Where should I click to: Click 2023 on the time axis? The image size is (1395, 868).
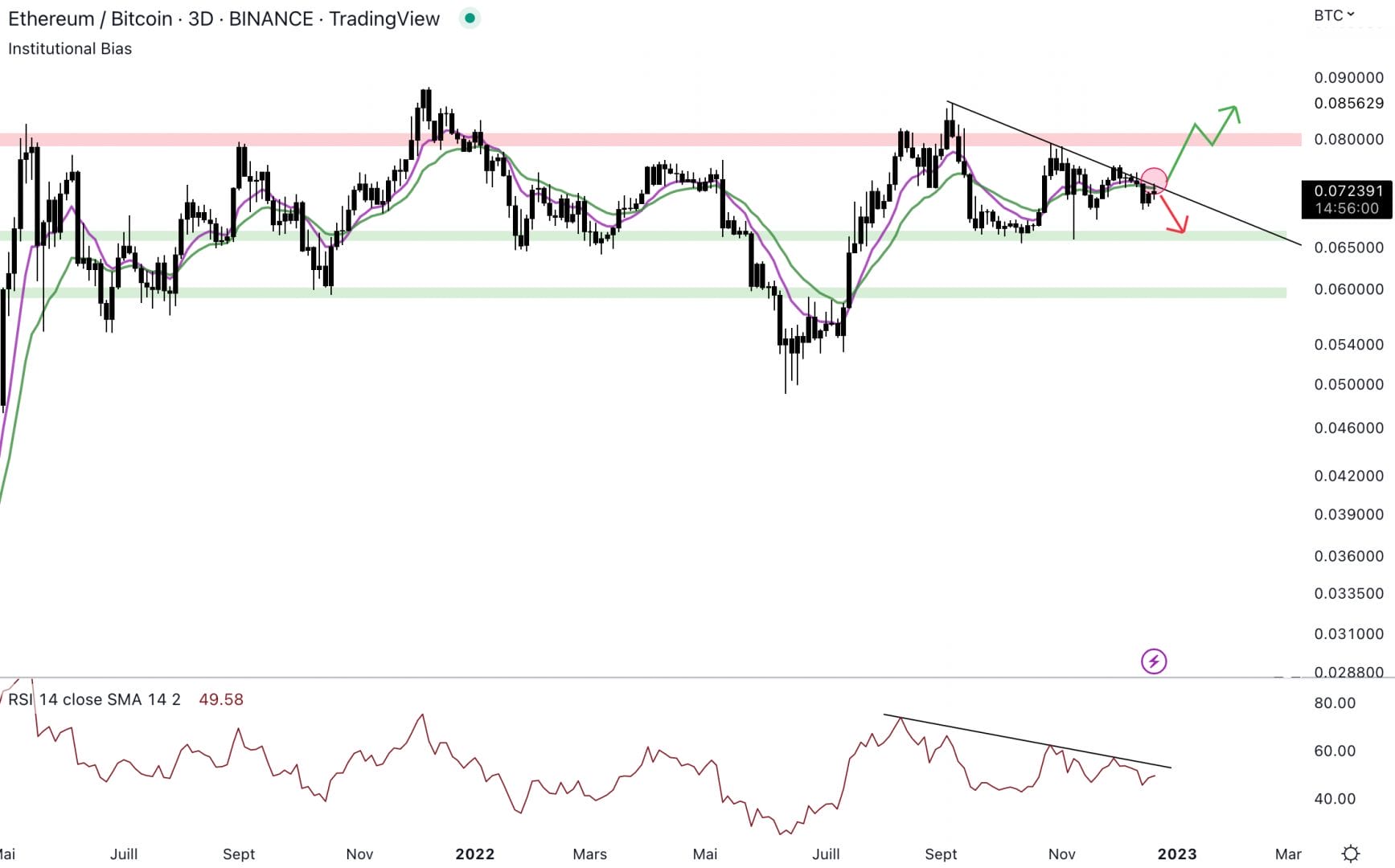click(1179, 854)
